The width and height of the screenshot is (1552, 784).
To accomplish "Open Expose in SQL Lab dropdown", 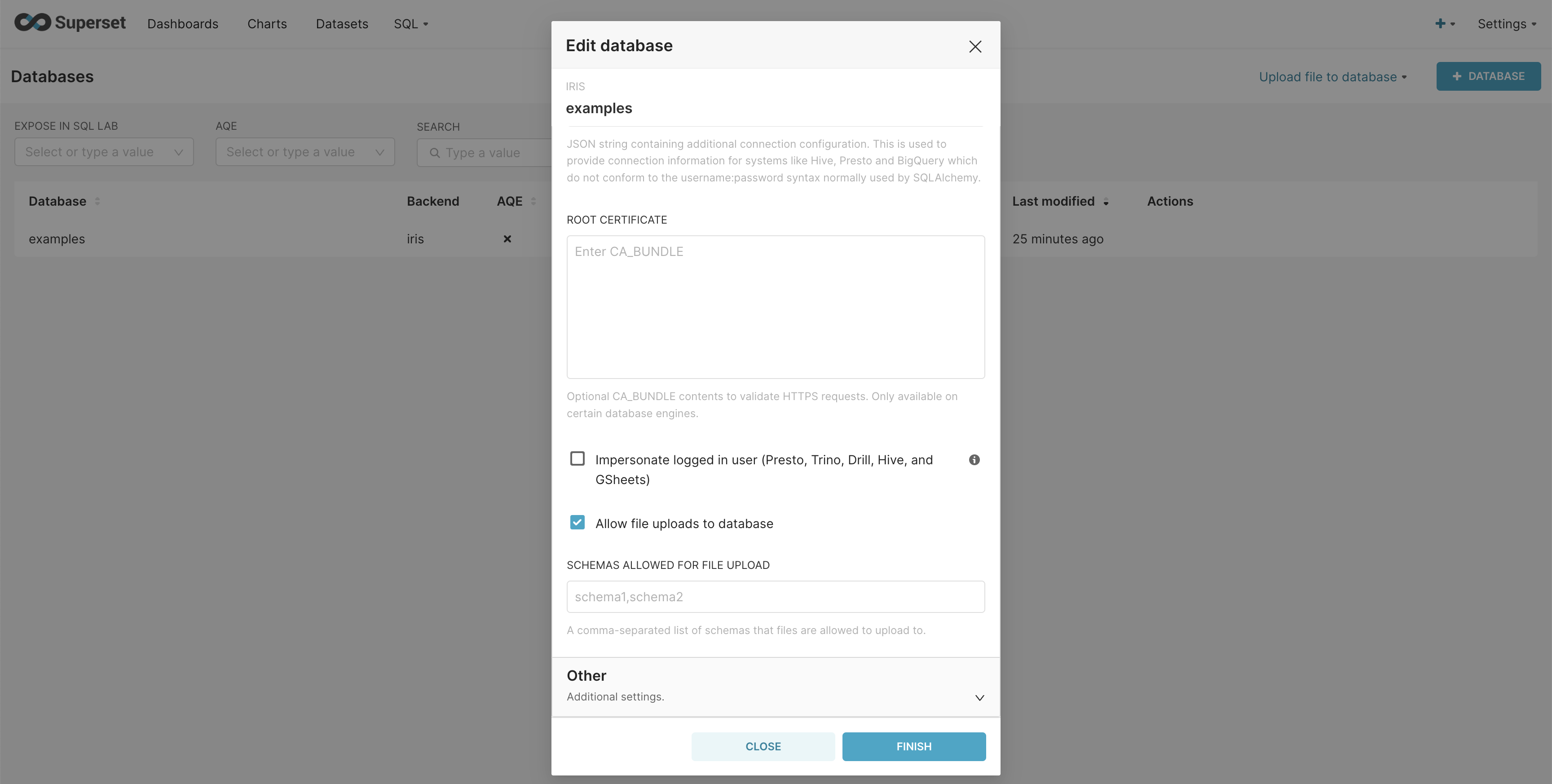I will click(104, 152).
